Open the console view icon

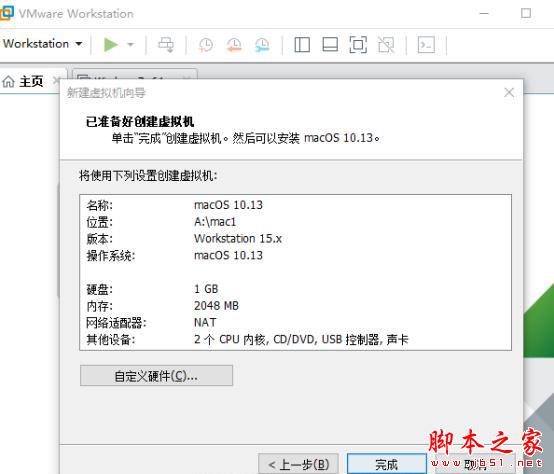point(426,45)
